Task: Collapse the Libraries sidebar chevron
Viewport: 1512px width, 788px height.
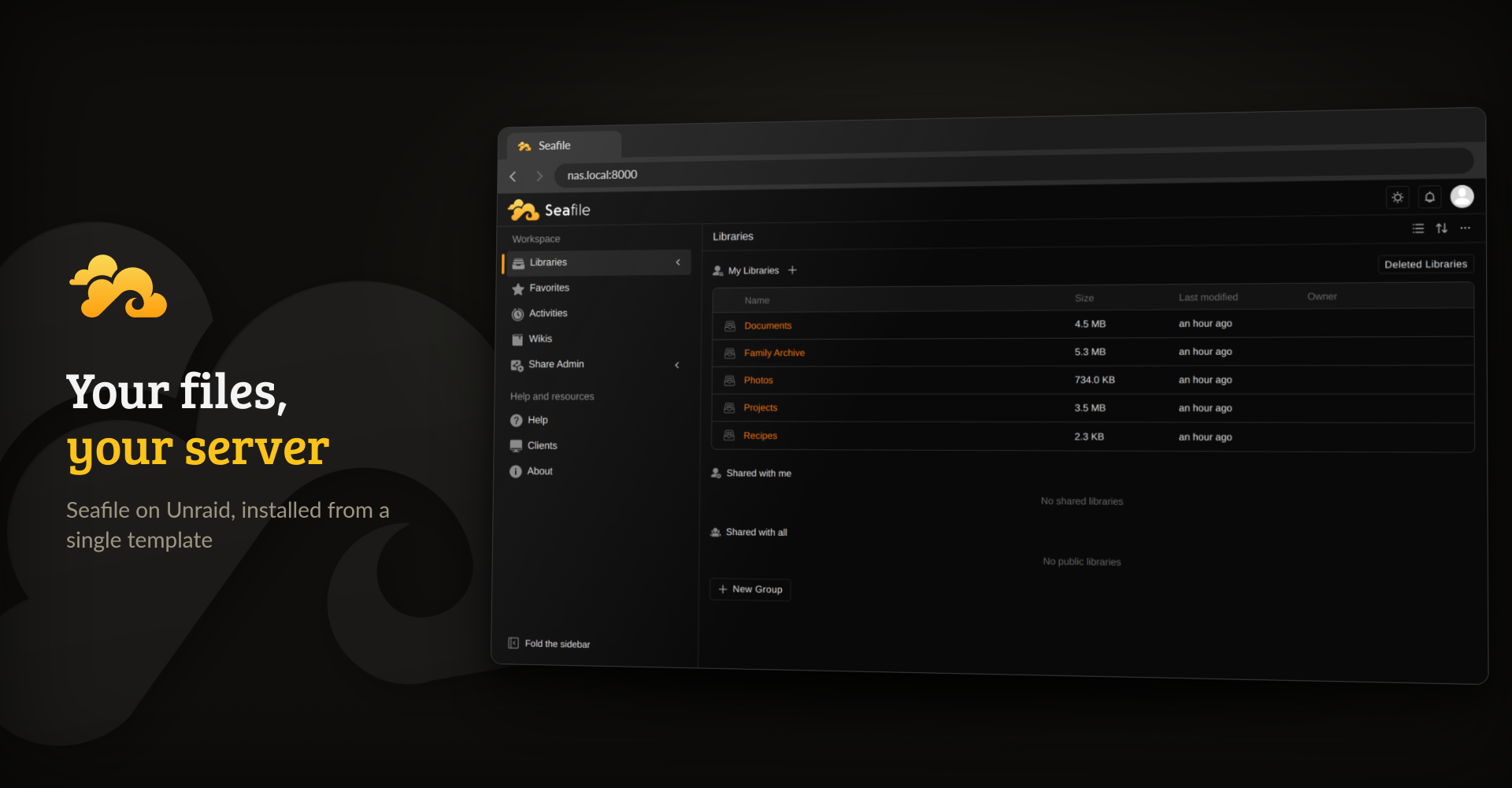Action: 678,262
